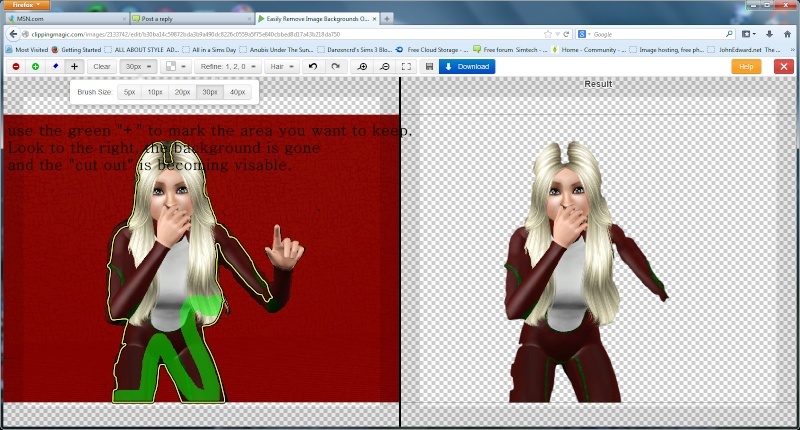The width and height of the screenshot is (800, 430).
Task: Click the blue Download button
Action: 467,66
